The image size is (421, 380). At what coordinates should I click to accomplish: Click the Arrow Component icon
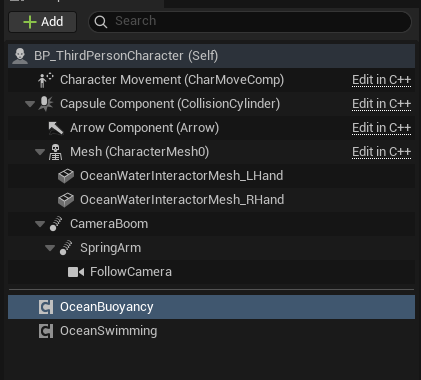point(56,128)
